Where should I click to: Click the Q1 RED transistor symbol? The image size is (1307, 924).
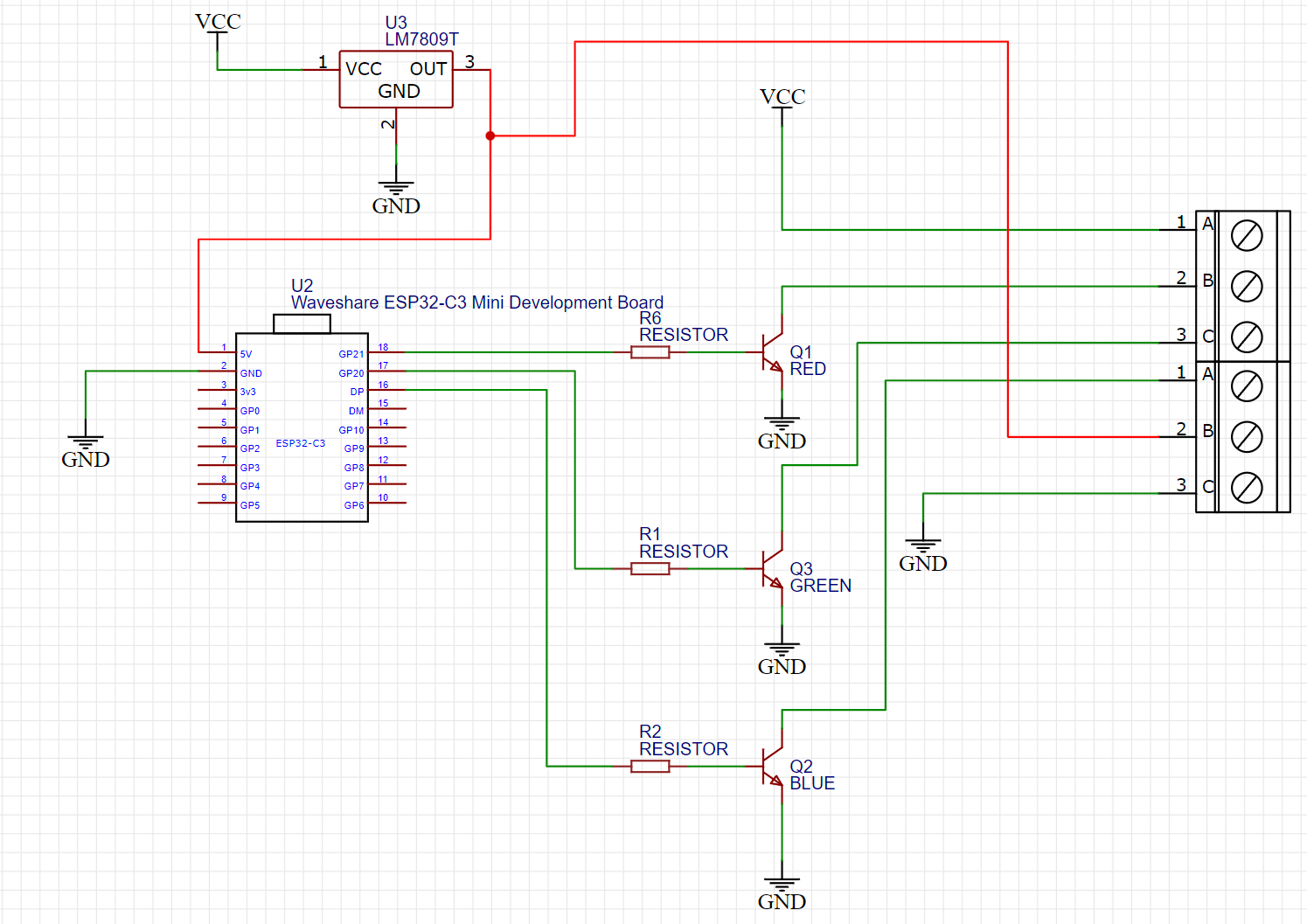[x=773, y=352]
